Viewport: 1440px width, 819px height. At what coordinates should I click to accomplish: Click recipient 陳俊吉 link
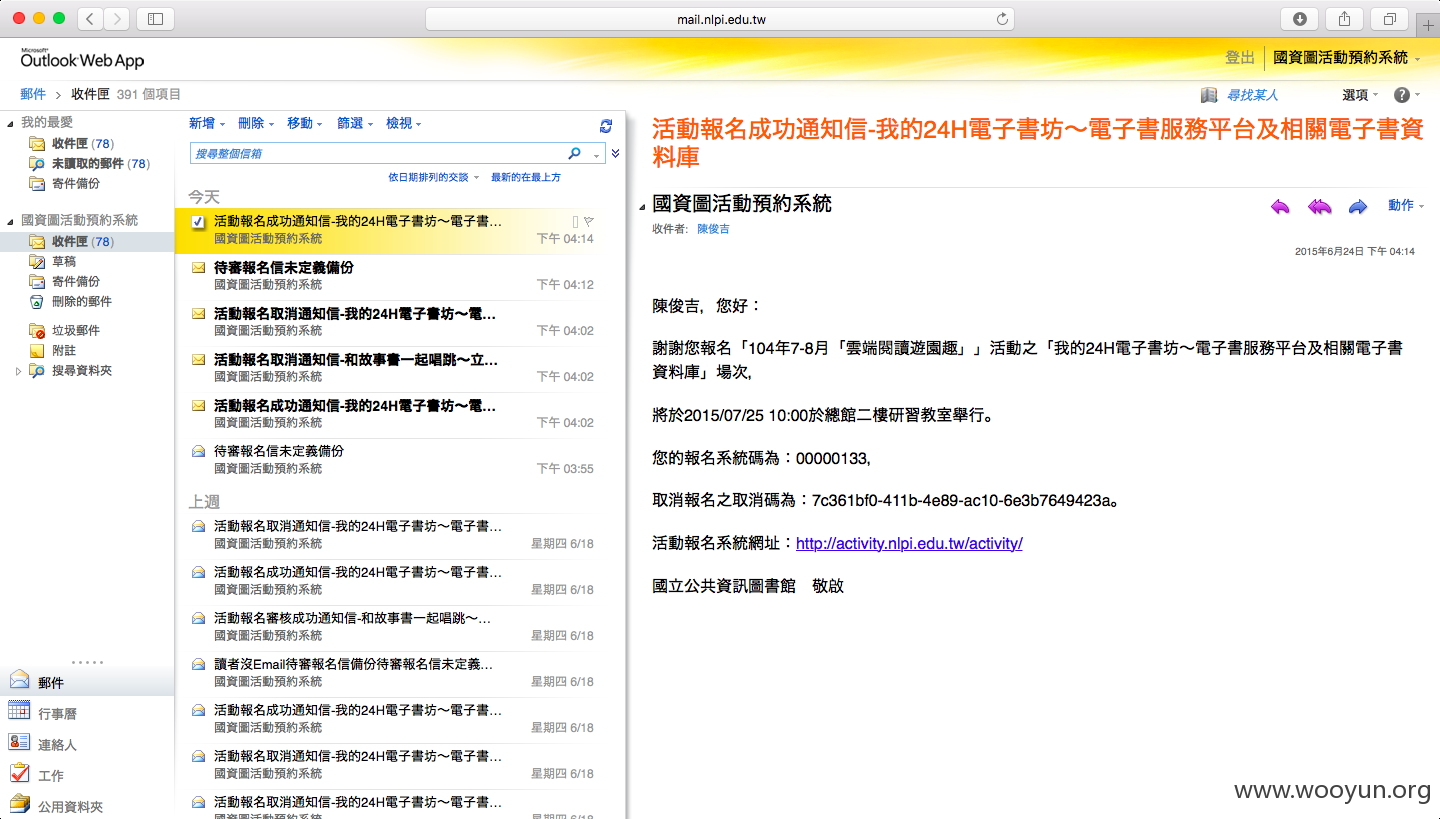[x=713, y=229]
